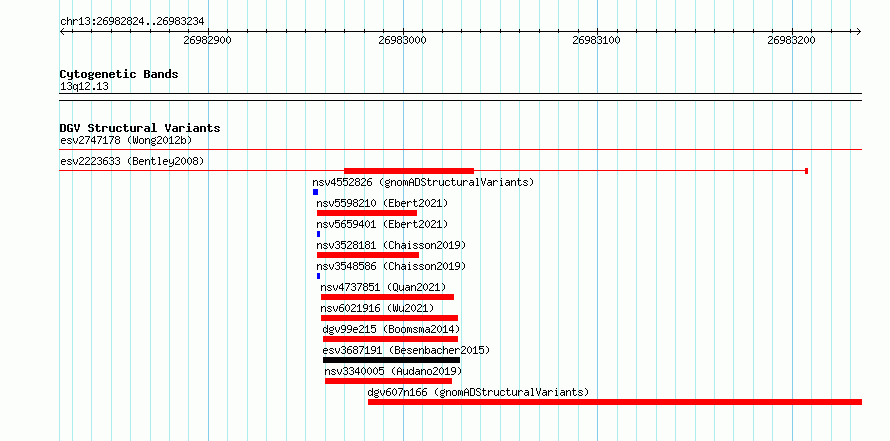Click the red bar under nsv6021916

[389, 318]
